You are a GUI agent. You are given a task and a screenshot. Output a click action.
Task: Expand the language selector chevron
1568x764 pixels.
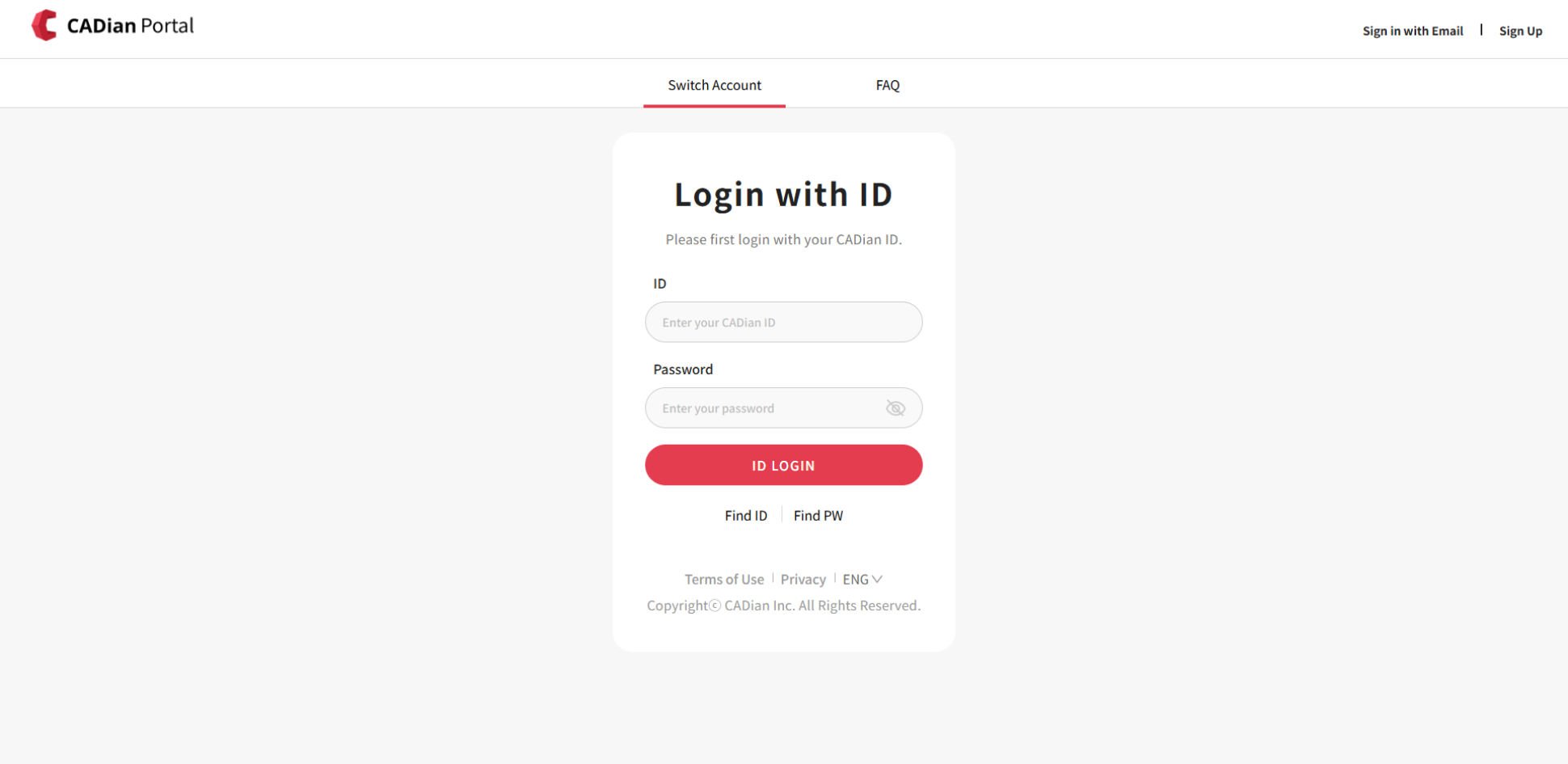click(878, 579)
